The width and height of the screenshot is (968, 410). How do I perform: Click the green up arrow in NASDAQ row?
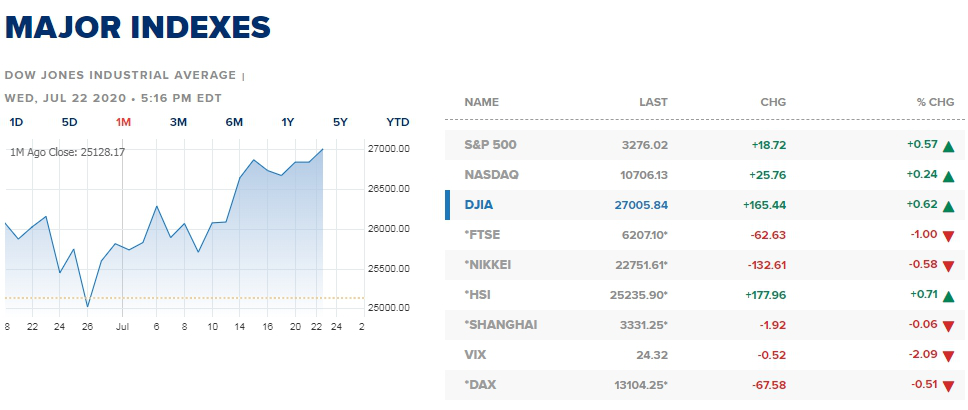pos(948,177)
